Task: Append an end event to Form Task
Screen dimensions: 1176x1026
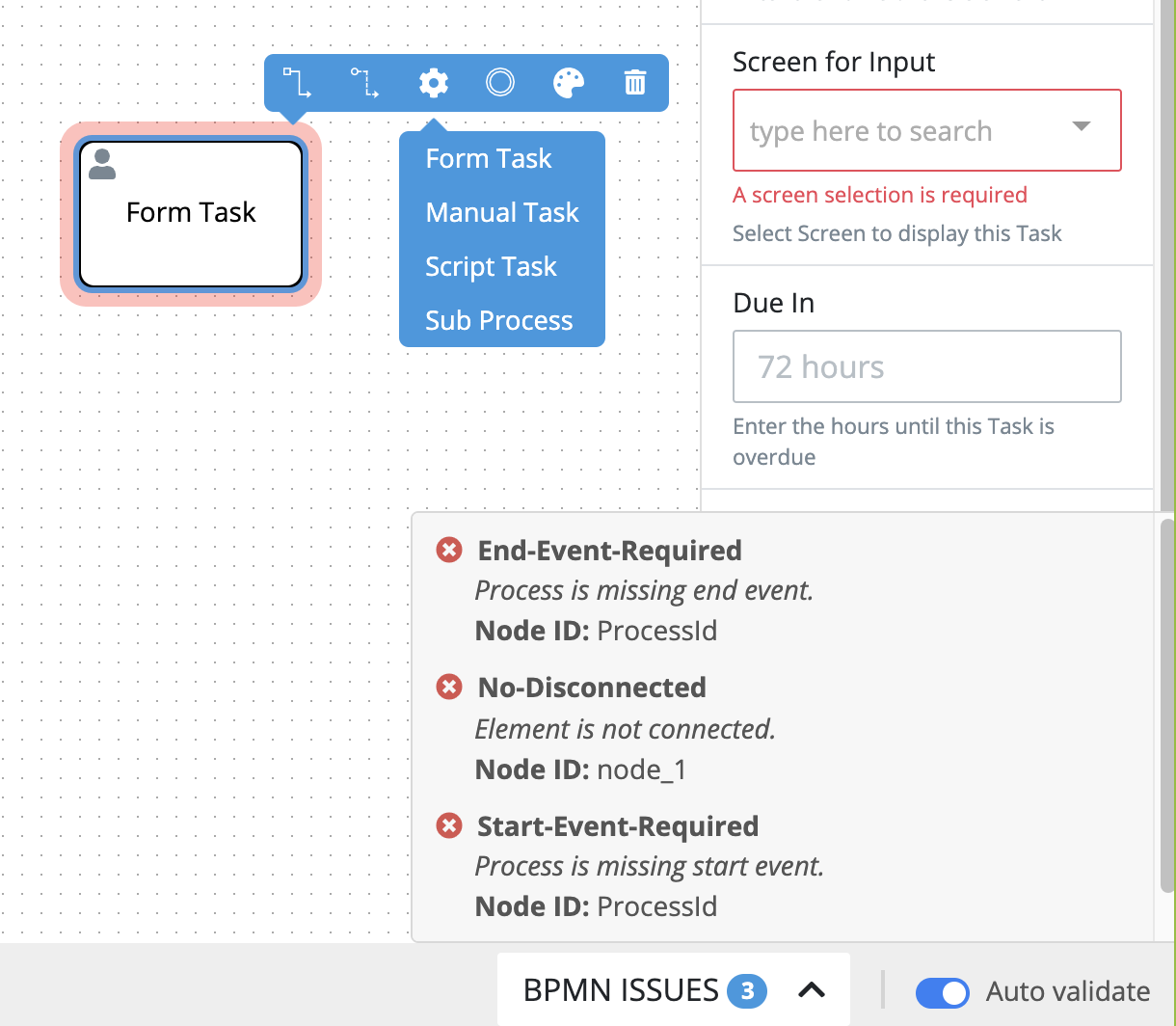Action: coord(500,83)
